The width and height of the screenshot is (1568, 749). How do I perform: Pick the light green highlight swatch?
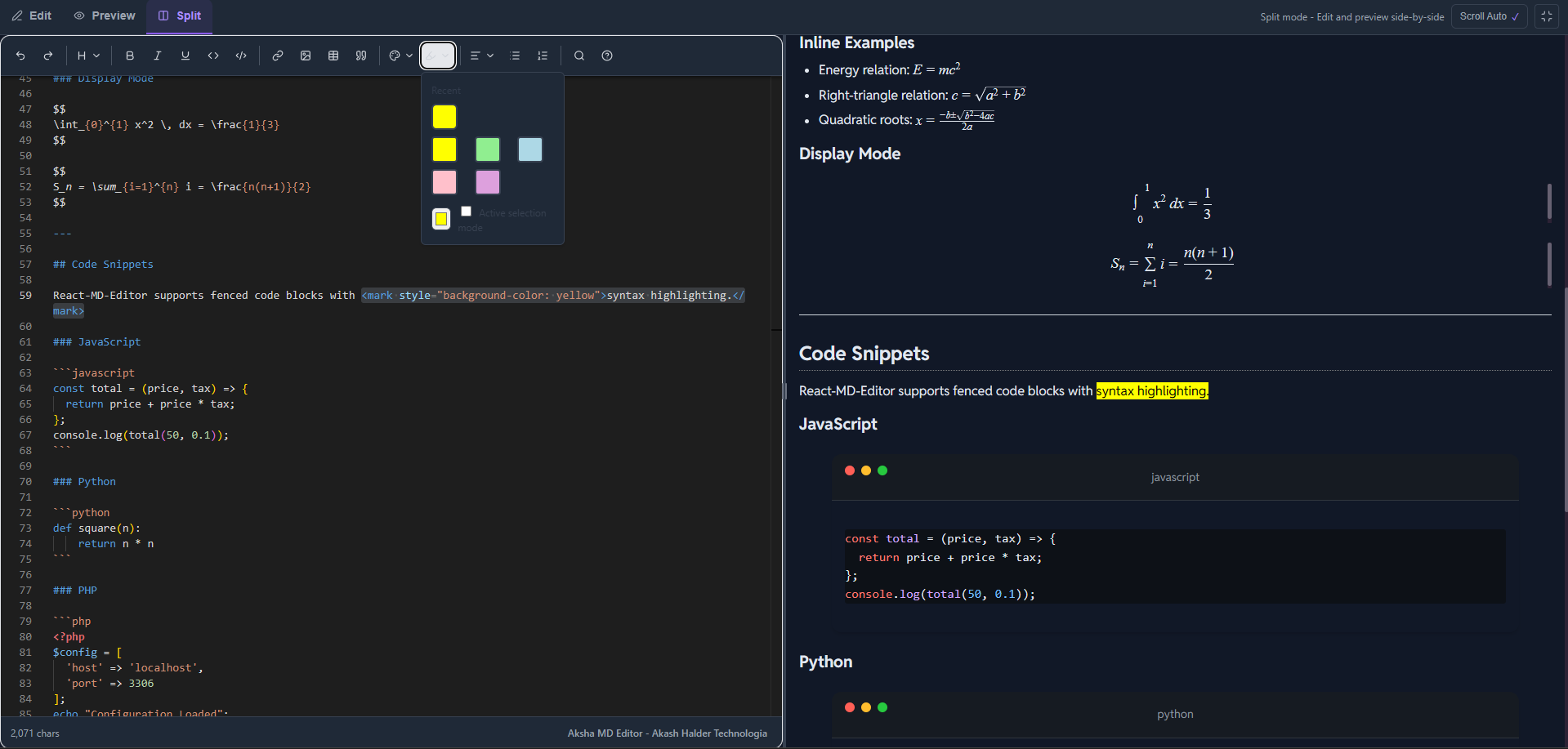[488, 149]
